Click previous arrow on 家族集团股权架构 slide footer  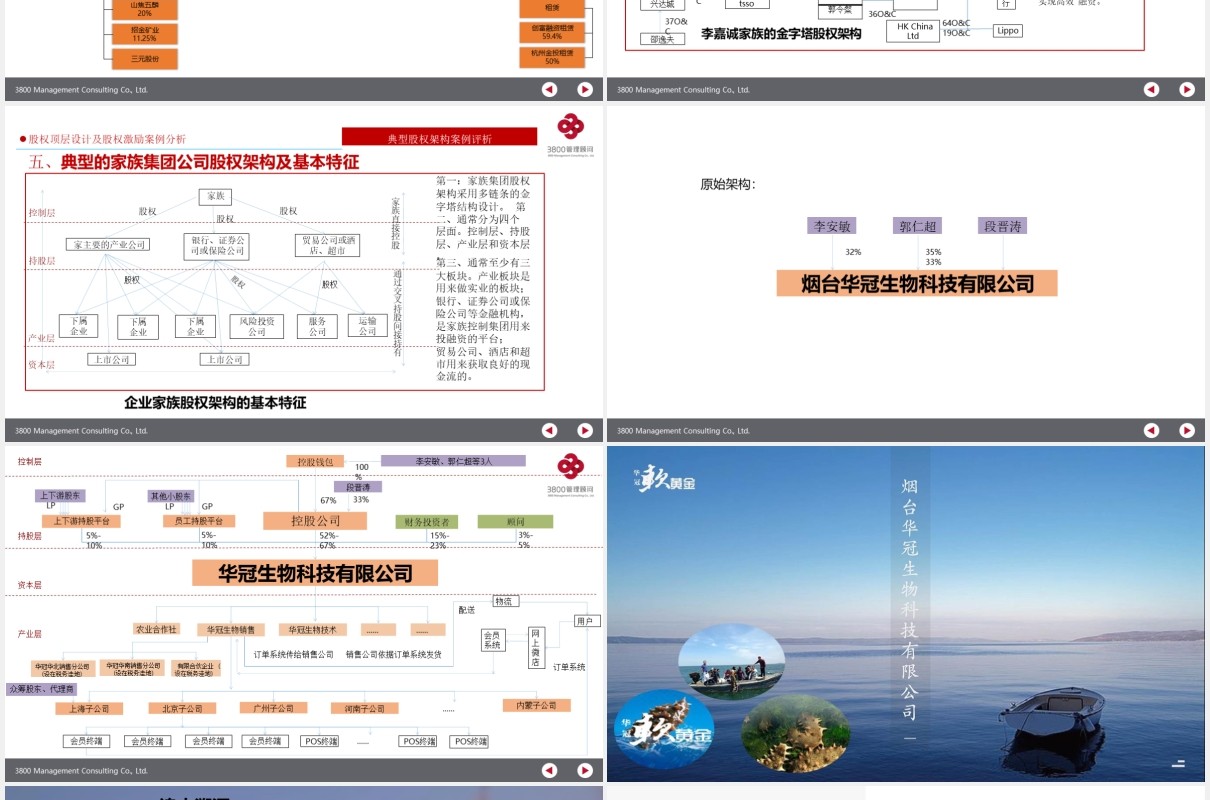(x=549, y=430)
